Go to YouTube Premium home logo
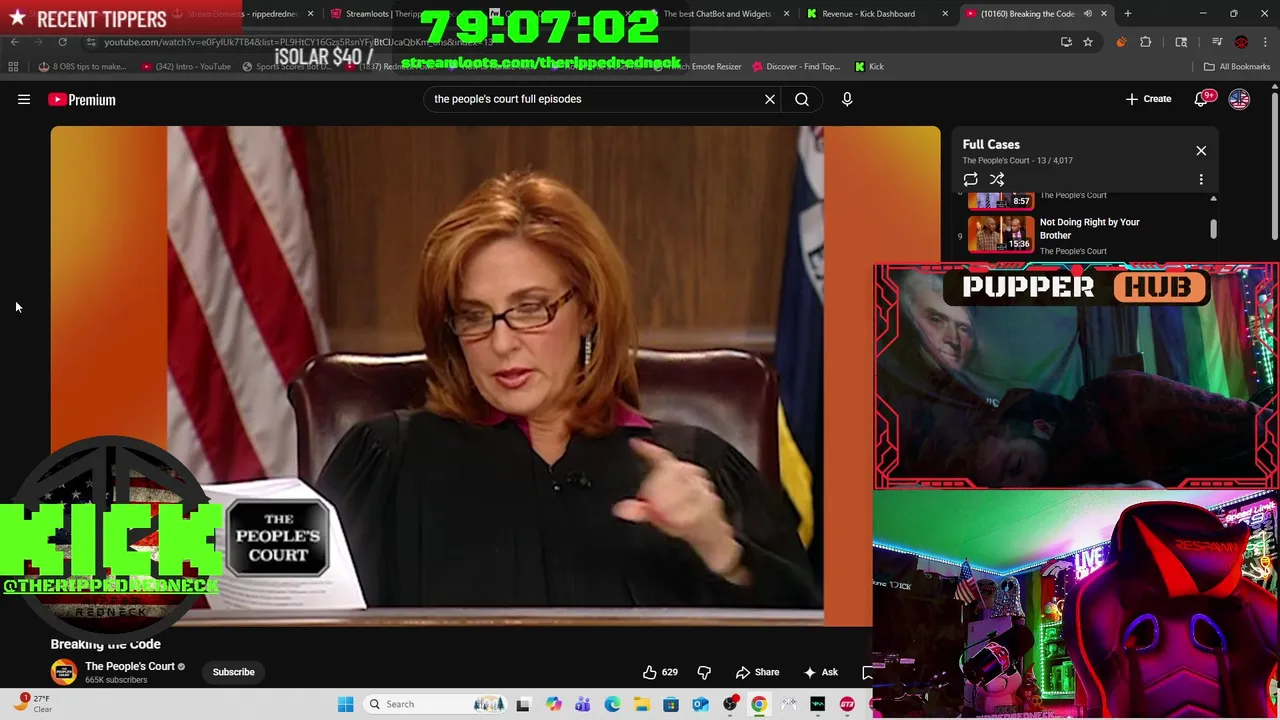The image size is (1280, 720). [82, 99]
